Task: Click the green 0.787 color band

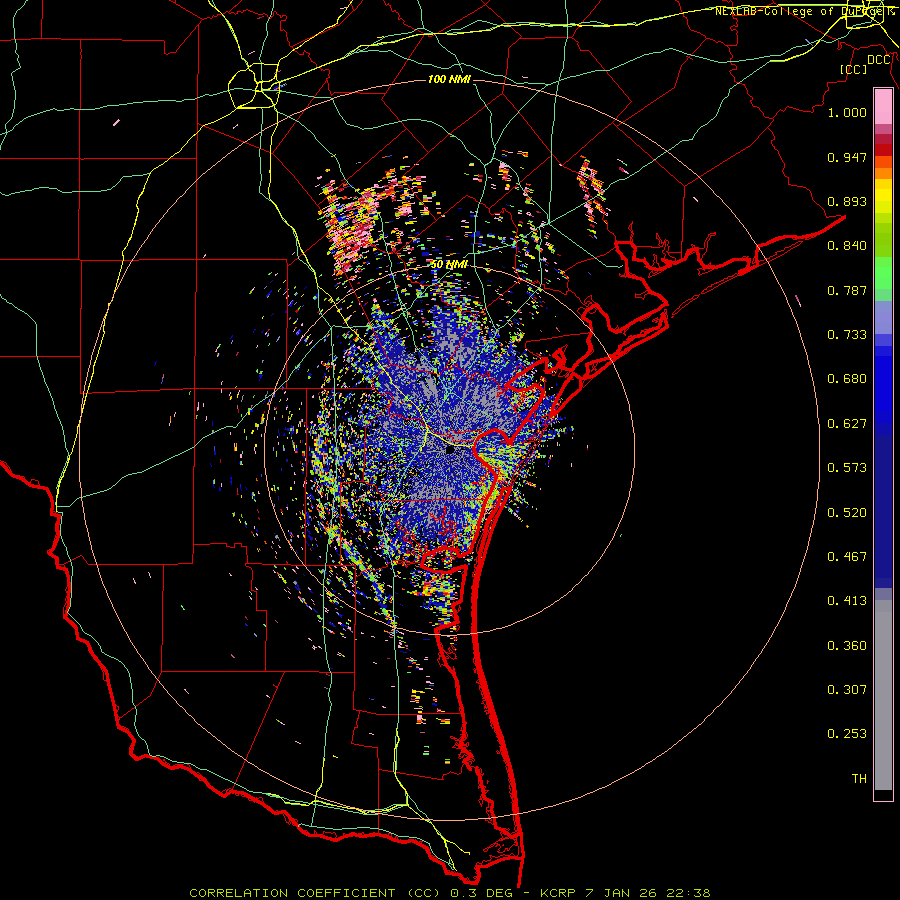Action: pos(883,279)
